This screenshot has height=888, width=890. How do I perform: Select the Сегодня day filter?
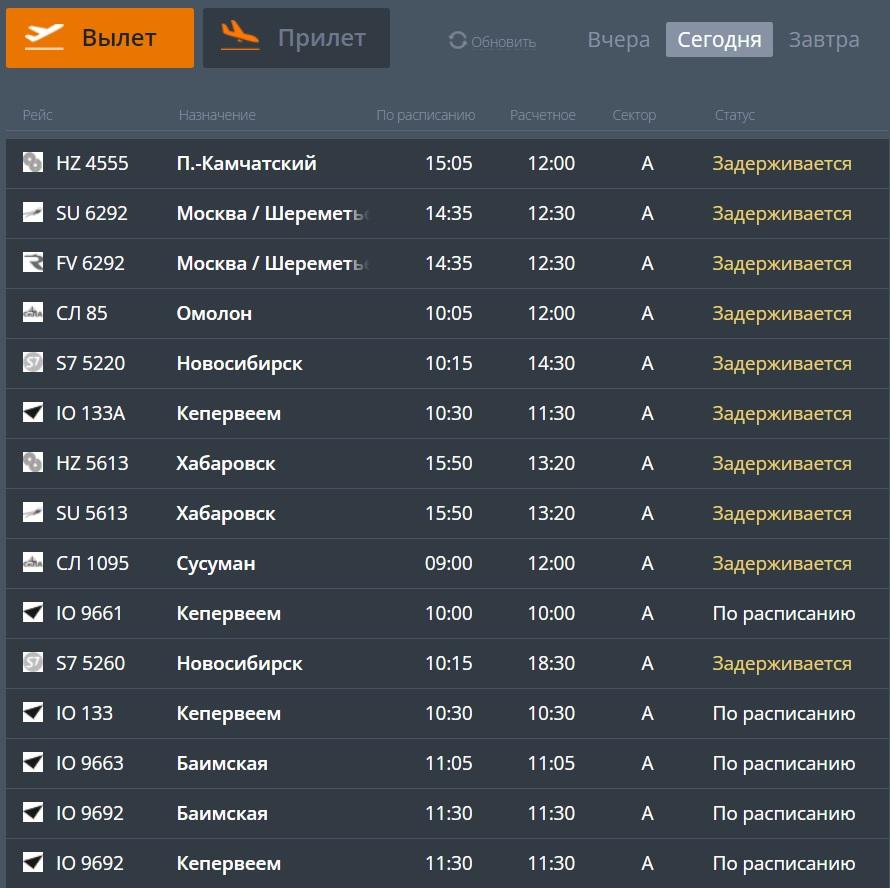tap(719, 40)
